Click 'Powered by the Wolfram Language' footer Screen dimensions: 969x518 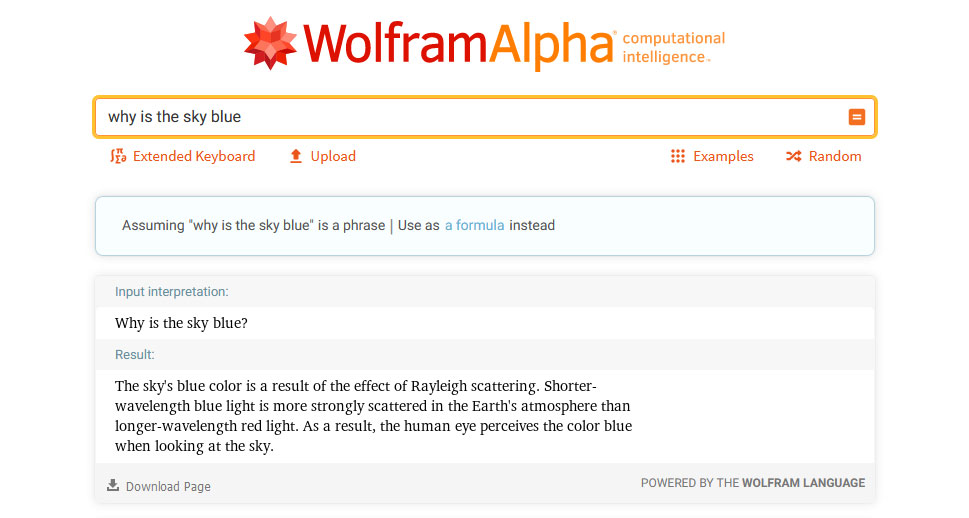[753, 483]
